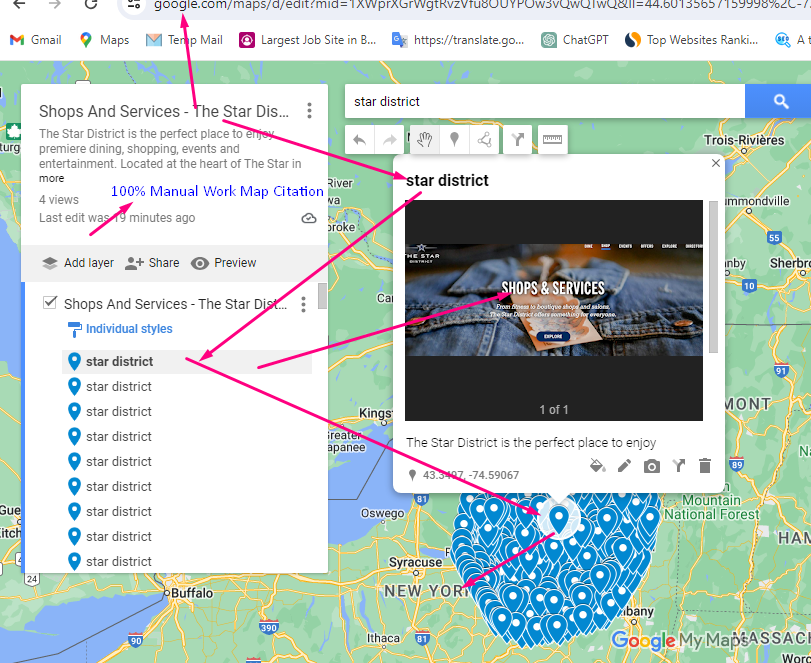Viewport: 811px width, 663px height.
Task: Open the map title three-dot menu
Action: pos(310,111)
